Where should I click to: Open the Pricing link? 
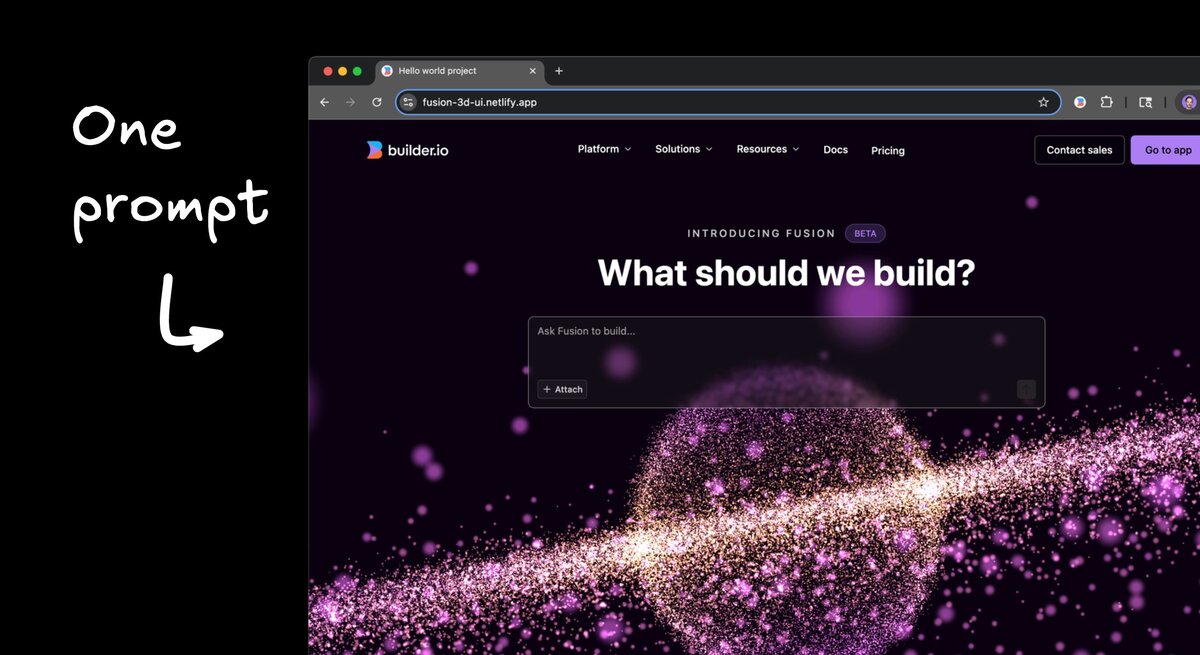888,151
